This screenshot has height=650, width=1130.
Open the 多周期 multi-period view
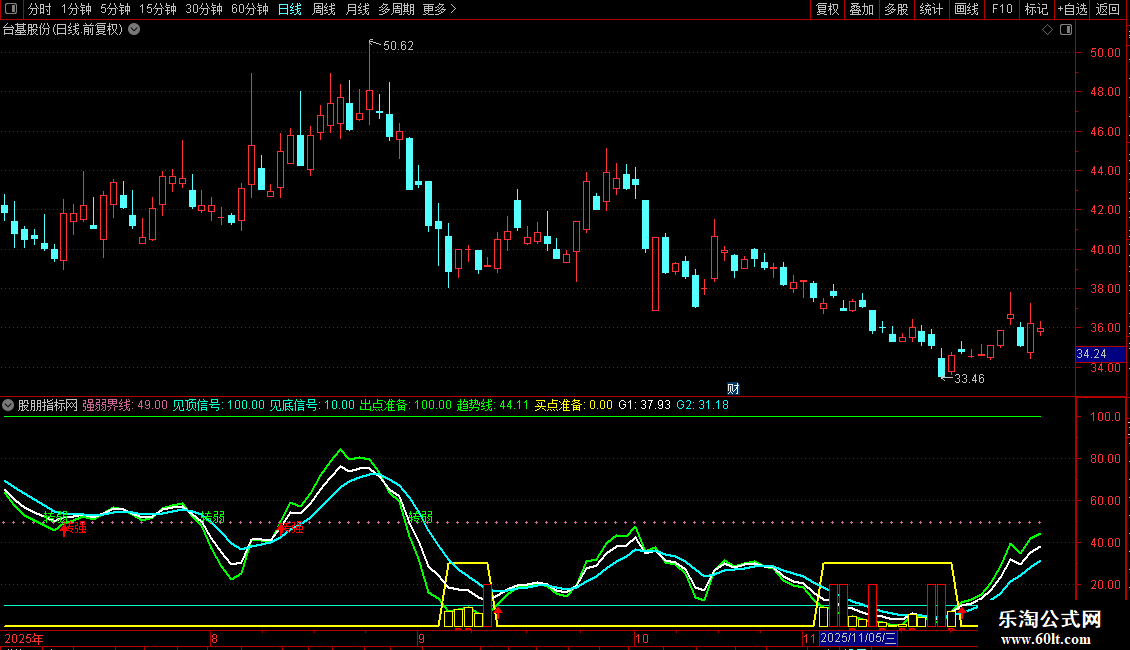tap(396, 9)
